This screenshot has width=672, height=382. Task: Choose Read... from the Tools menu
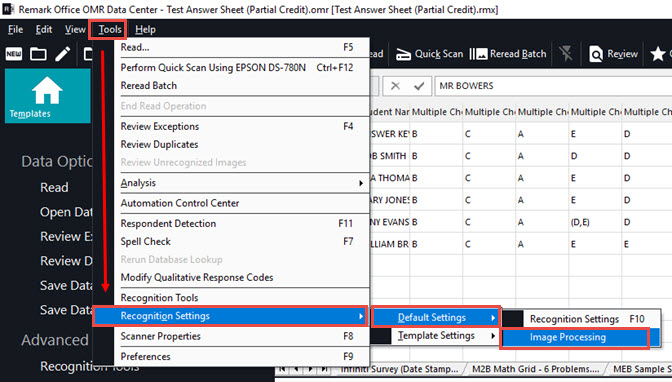pos(241,47)
